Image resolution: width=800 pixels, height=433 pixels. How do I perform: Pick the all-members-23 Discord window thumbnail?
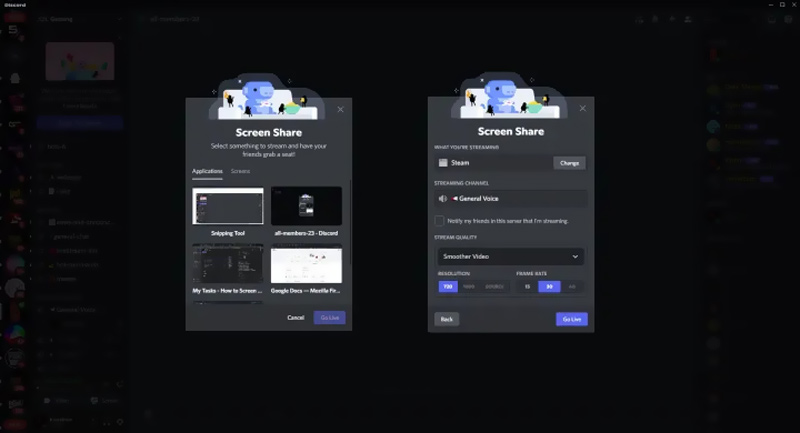[x=306, y=206]
